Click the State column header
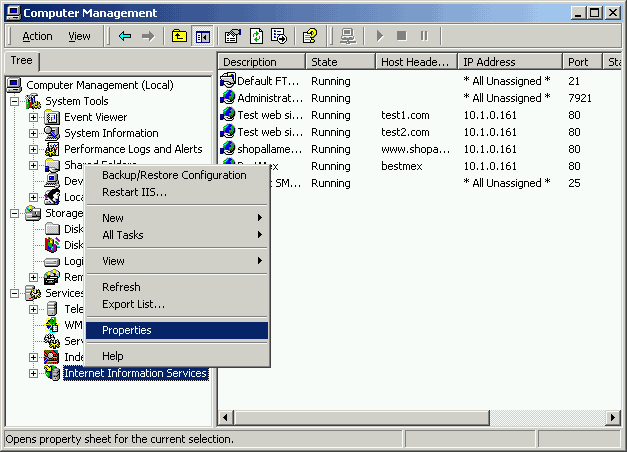The height and width of the screenshot is (452, 627). click(x=340, y=62)
